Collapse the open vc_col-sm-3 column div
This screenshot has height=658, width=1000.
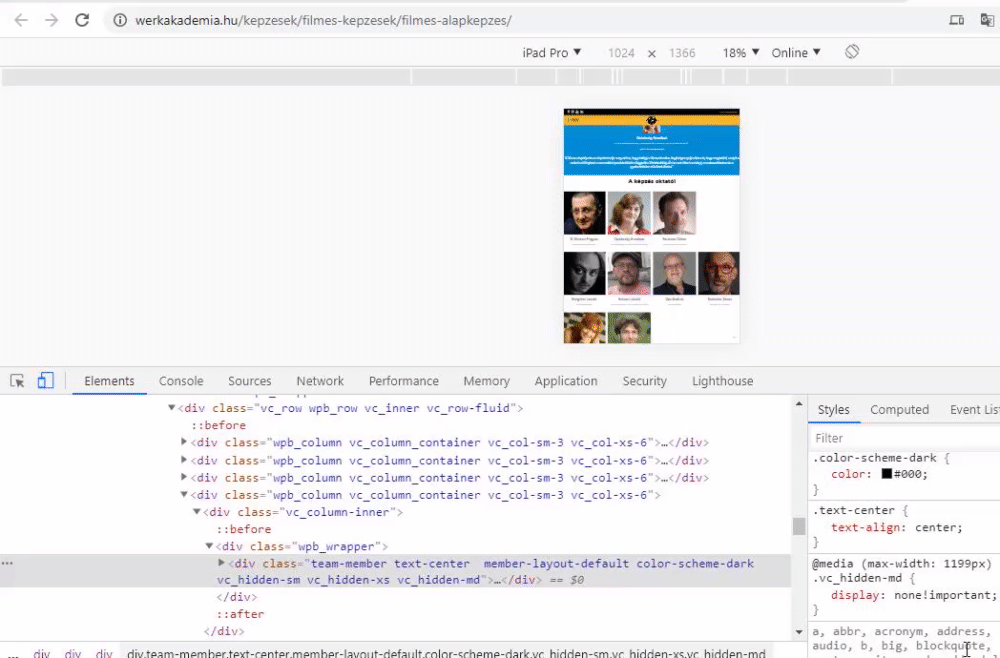pyautogui.click(x=184, y=495)
